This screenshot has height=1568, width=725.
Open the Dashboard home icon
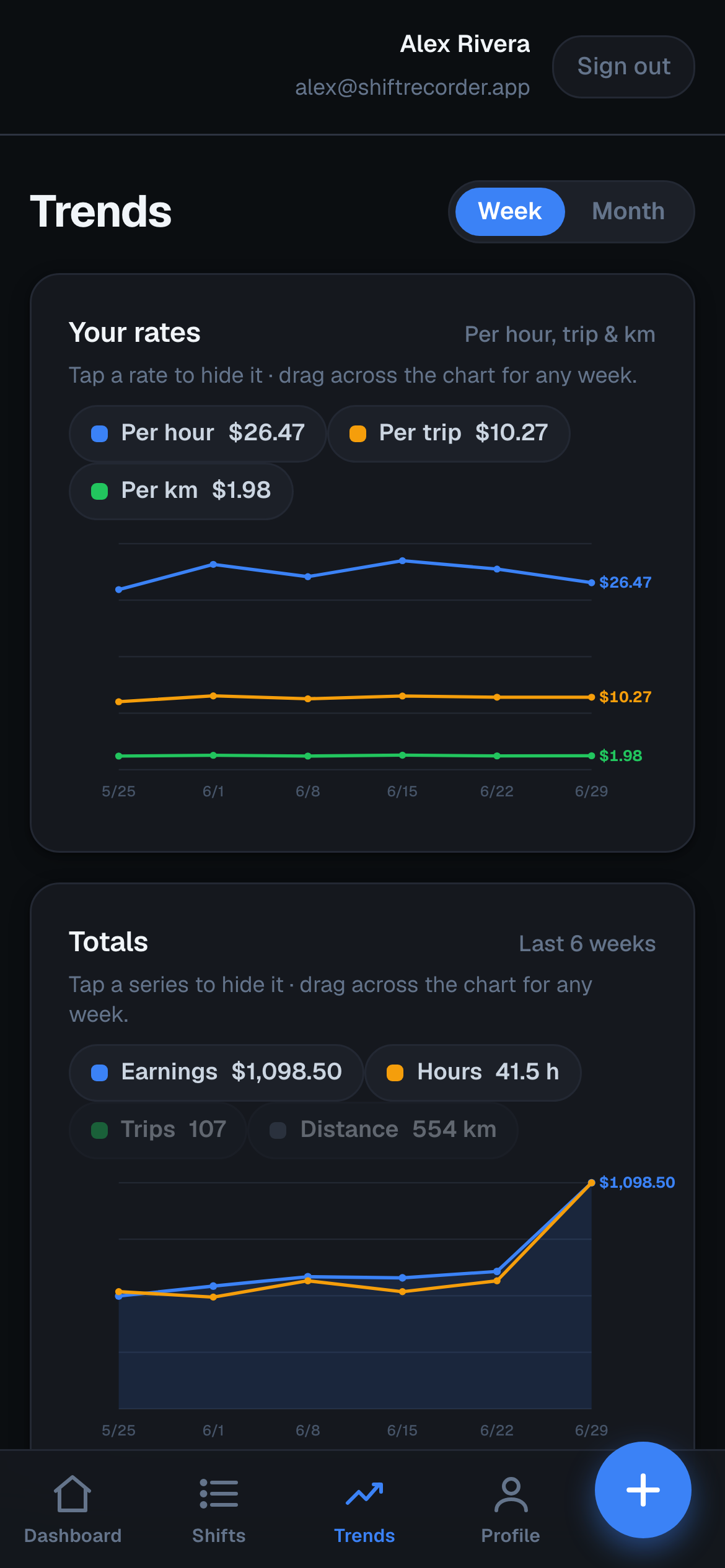(x=72, y=1494)
